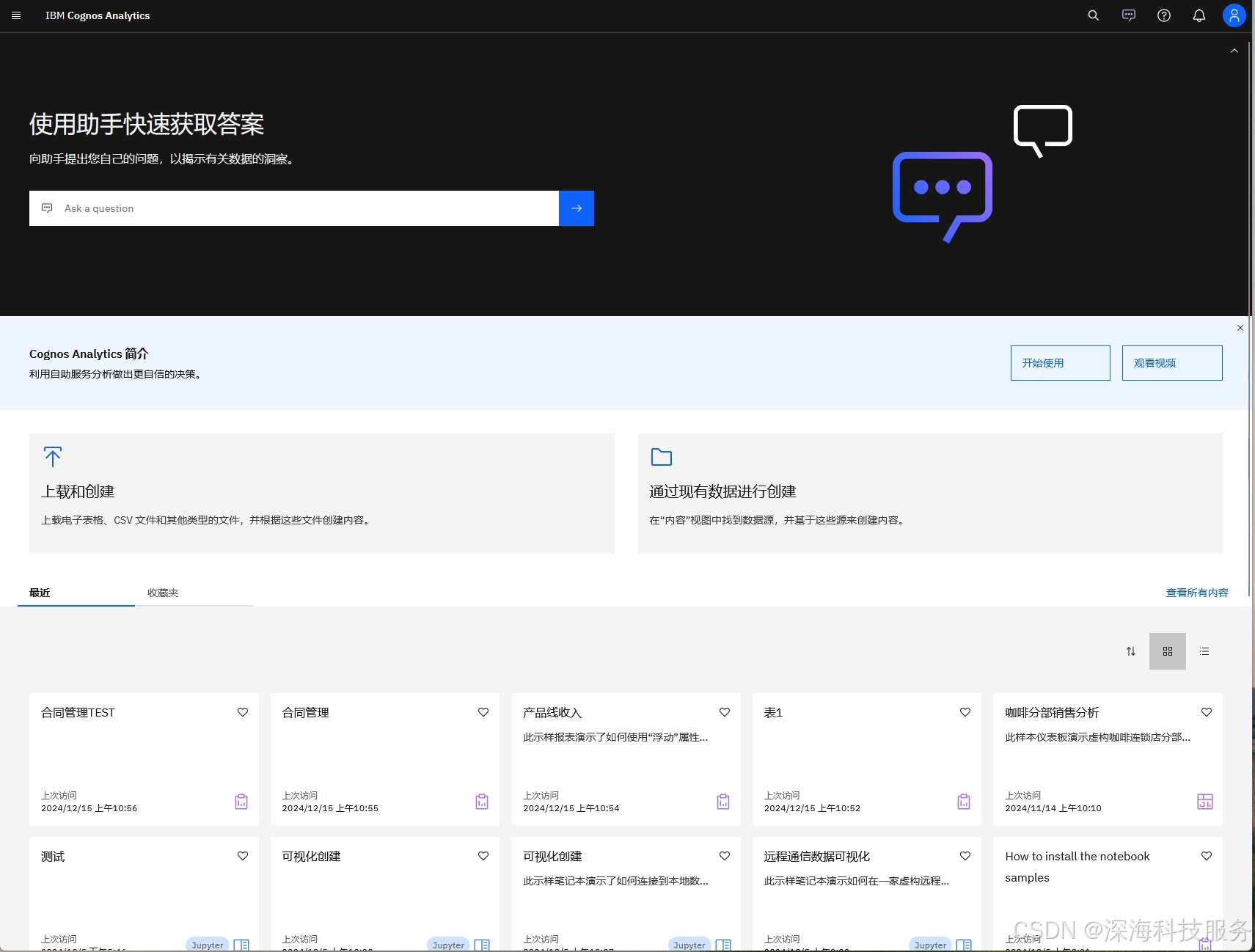
Task: Submit question with blue arrow button
Action: 577,208
